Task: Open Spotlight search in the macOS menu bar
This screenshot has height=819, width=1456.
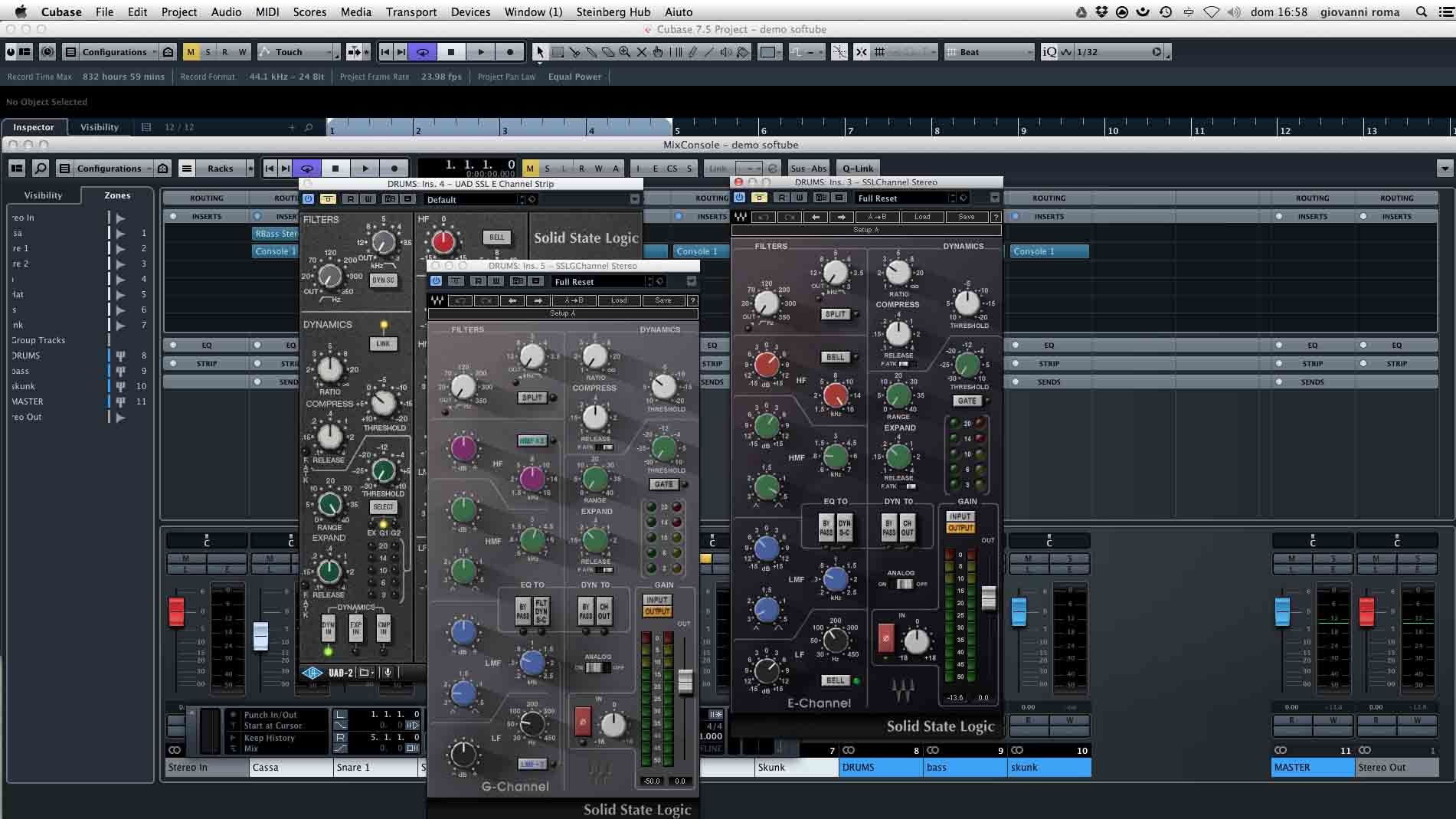Action: pos(1422,11)
